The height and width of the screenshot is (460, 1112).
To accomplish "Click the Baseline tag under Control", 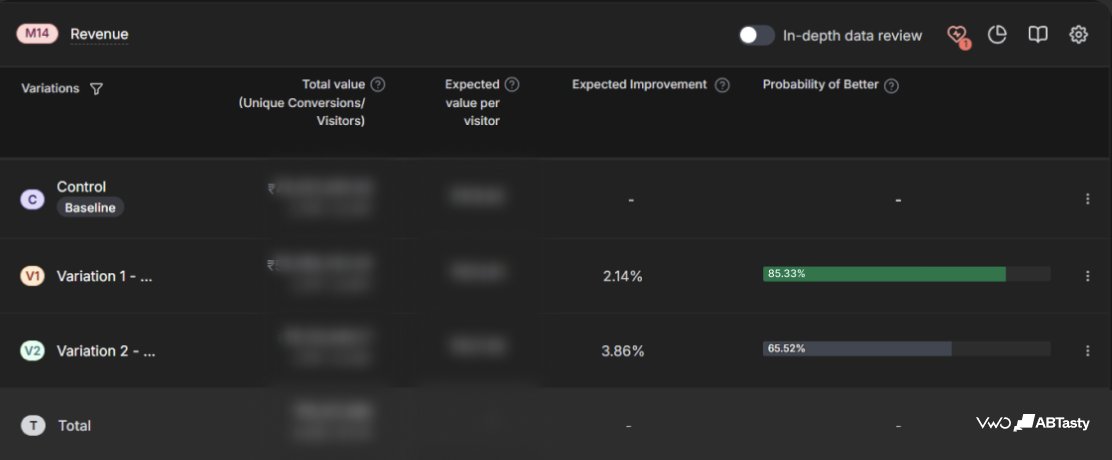I will click(90, 208).
